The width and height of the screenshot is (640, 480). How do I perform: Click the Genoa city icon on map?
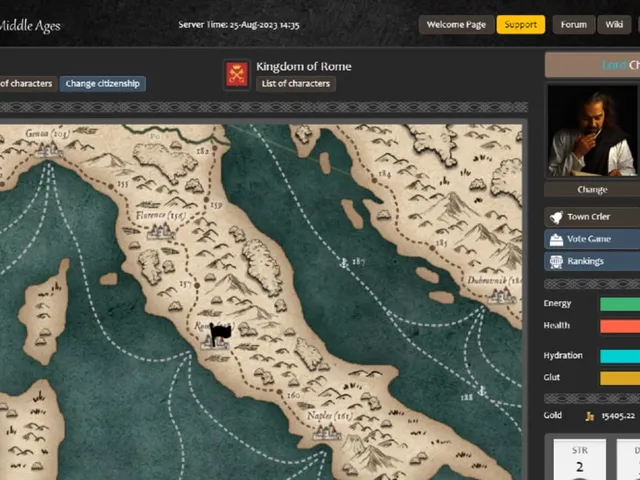pos(49,150)
